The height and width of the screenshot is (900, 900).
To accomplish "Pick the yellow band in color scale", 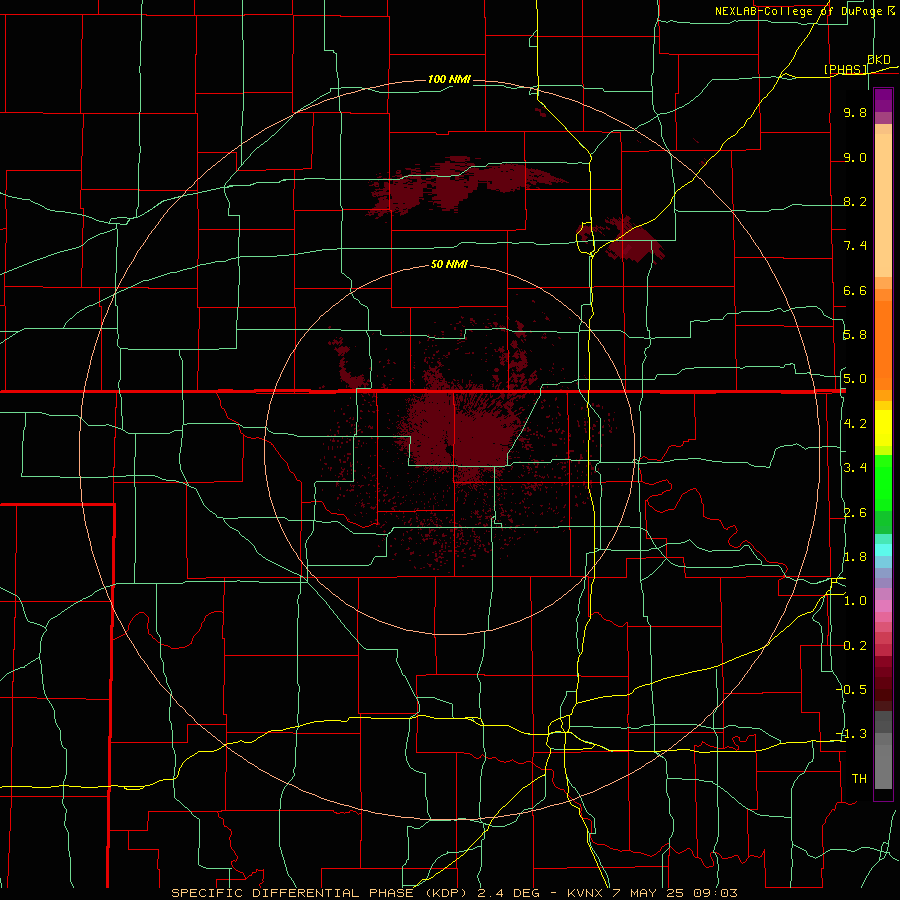I will pos(883,428).
